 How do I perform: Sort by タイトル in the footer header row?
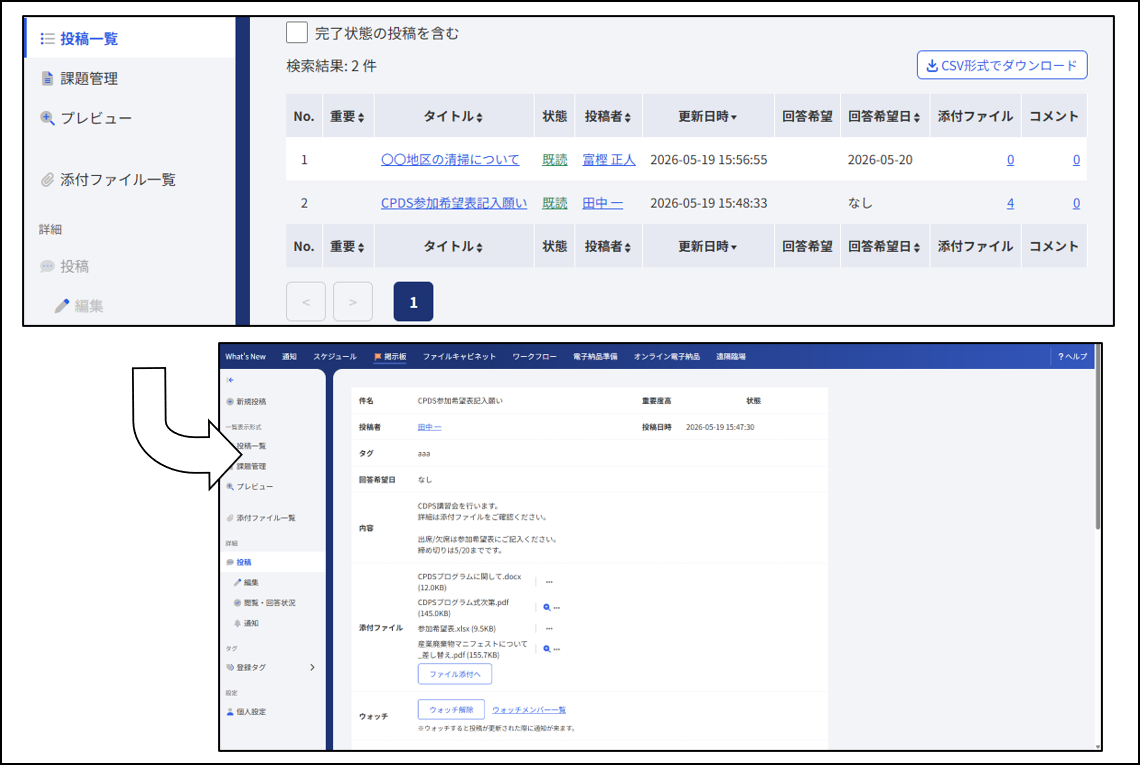click(454, 247)
